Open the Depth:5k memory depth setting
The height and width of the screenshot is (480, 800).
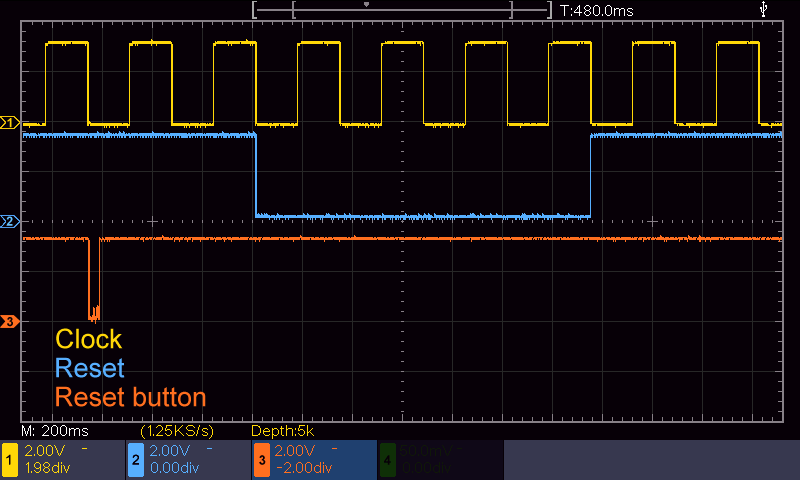[283, 430]
